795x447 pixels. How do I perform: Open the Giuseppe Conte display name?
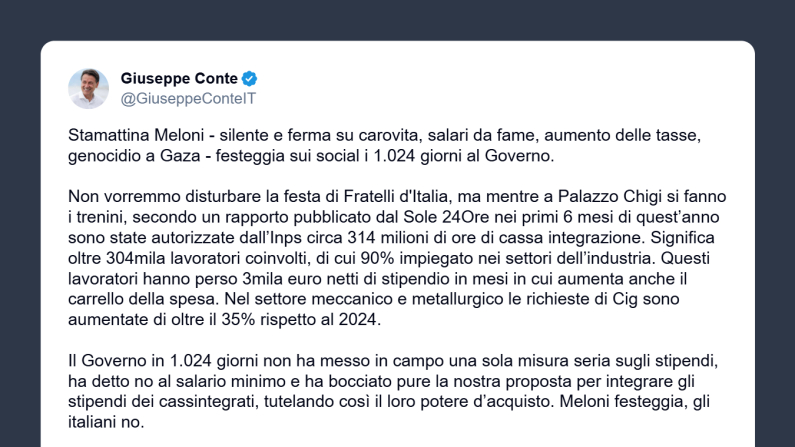click(180, 78)
